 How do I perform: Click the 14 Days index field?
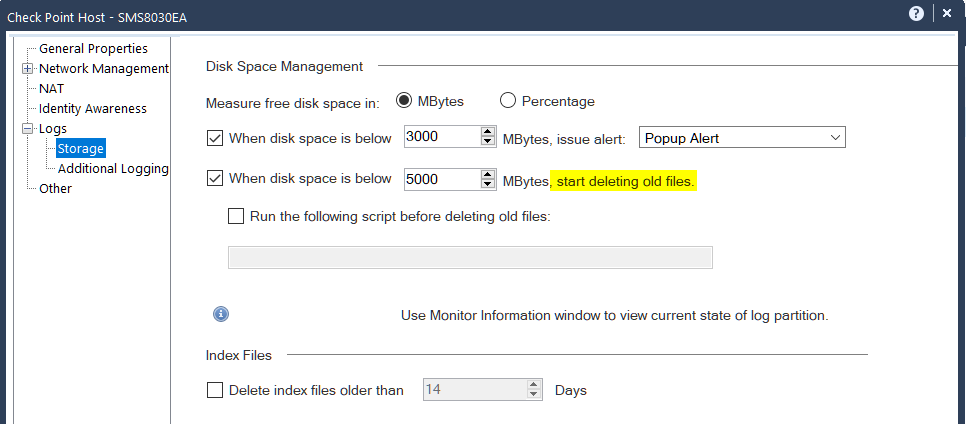(474, 389)
